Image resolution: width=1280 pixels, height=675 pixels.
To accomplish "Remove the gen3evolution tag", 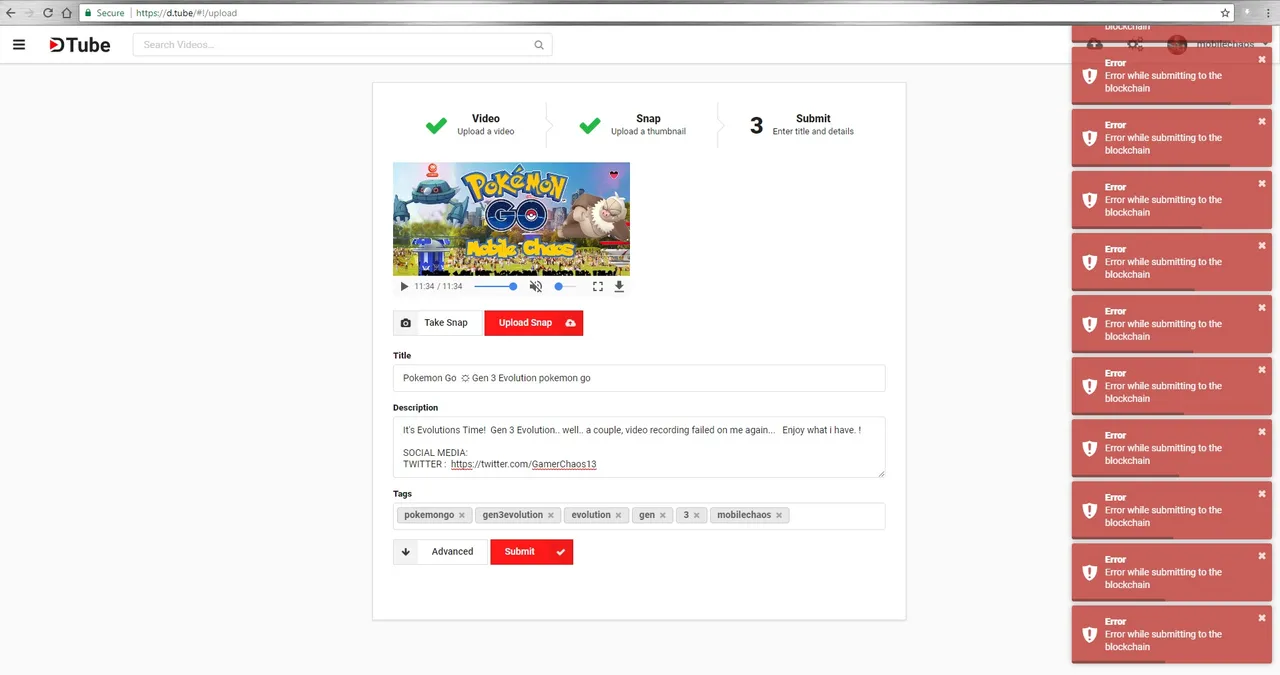I will click(551, 516).
